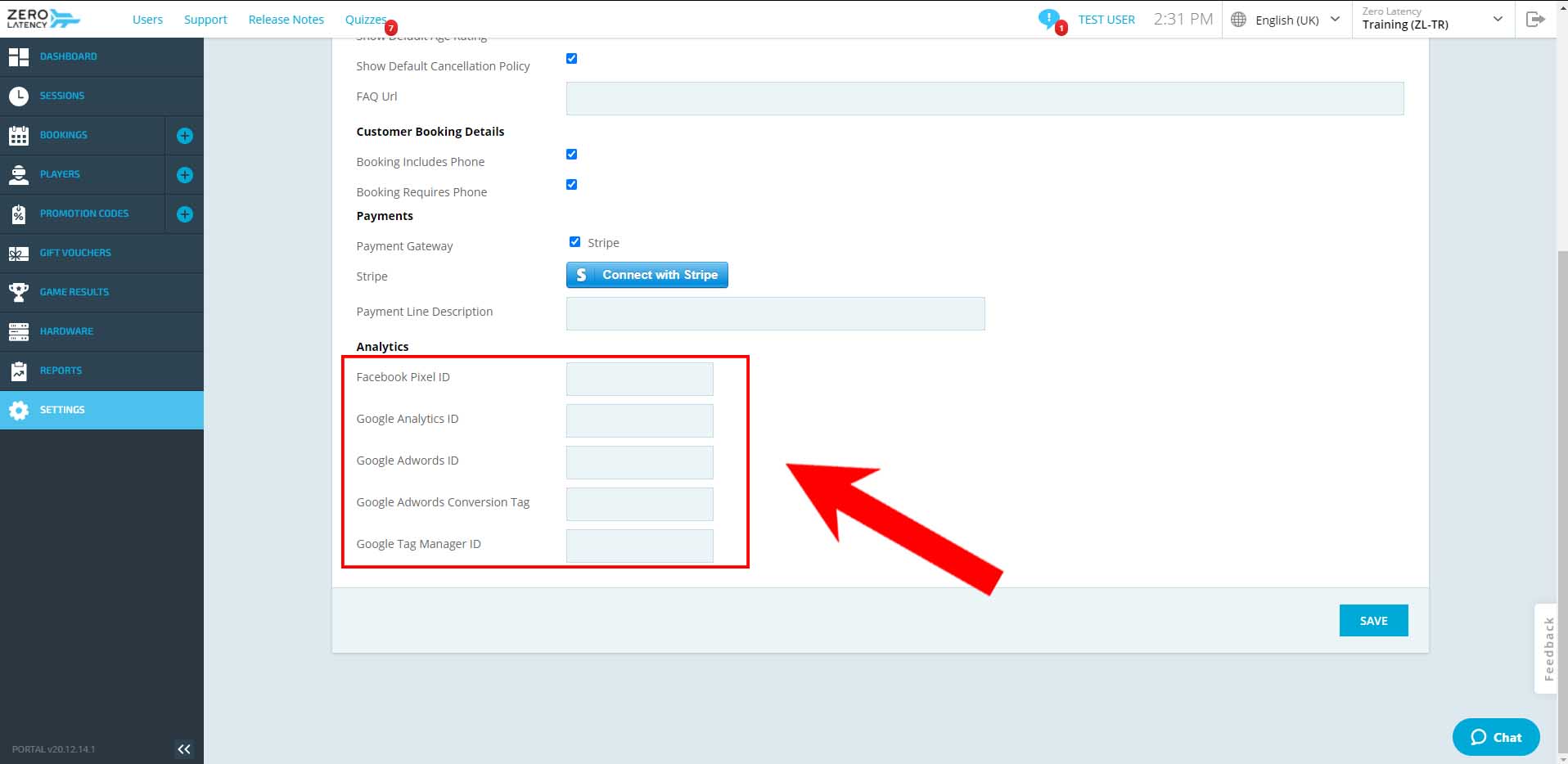Image resolution: width=1568 pixels, height=764 pixels.
Task: Open the Feedback side tab
Action: tap(1547, 649)
